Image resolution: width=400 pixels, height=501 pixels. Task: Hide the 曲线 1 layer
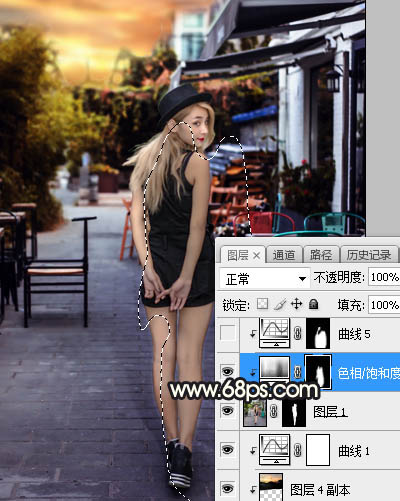coord(228,449)
